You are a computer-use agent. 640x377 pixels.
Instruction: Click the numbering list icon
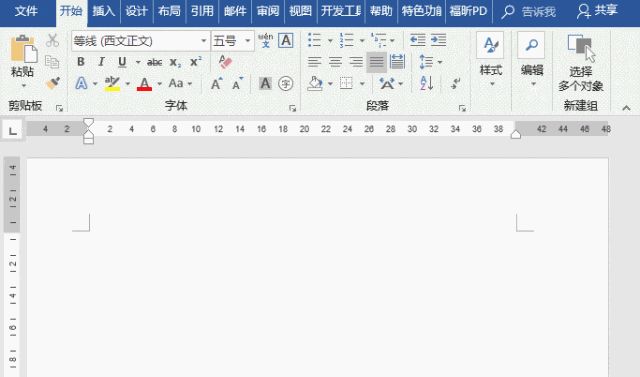pos(347,40)
